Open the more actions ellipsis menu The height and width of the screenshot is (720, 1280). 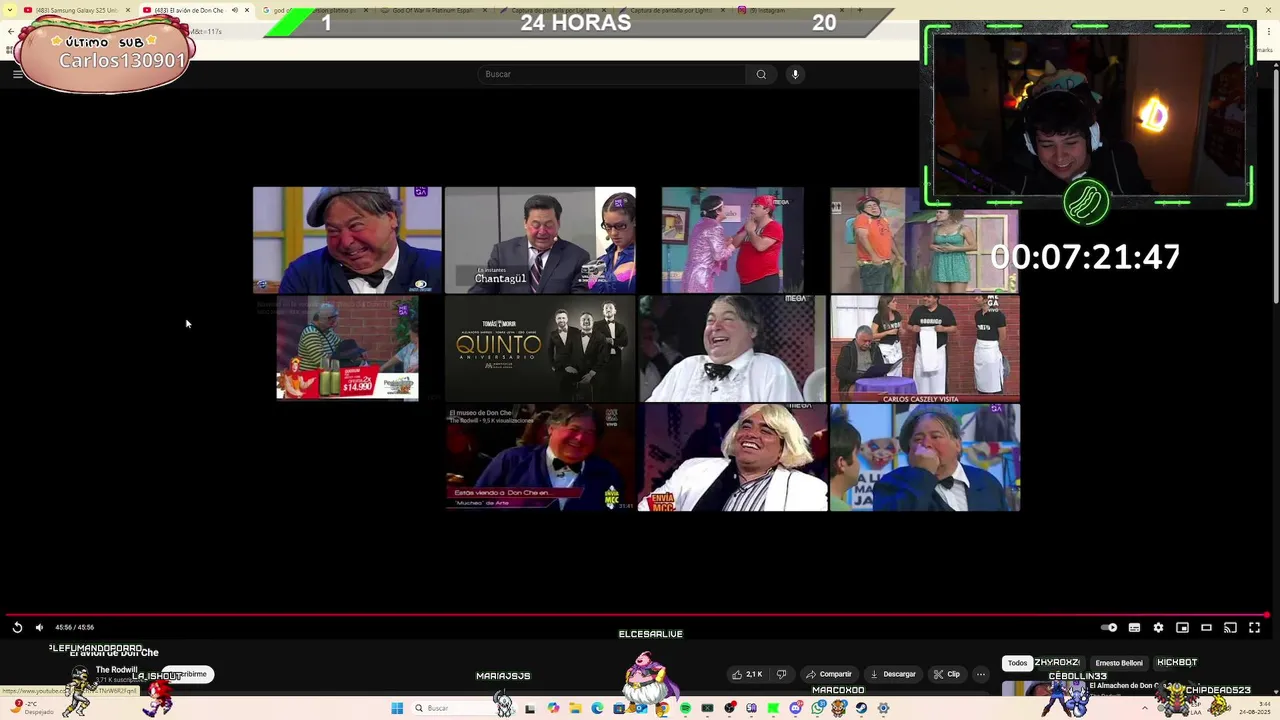[981, 674]
